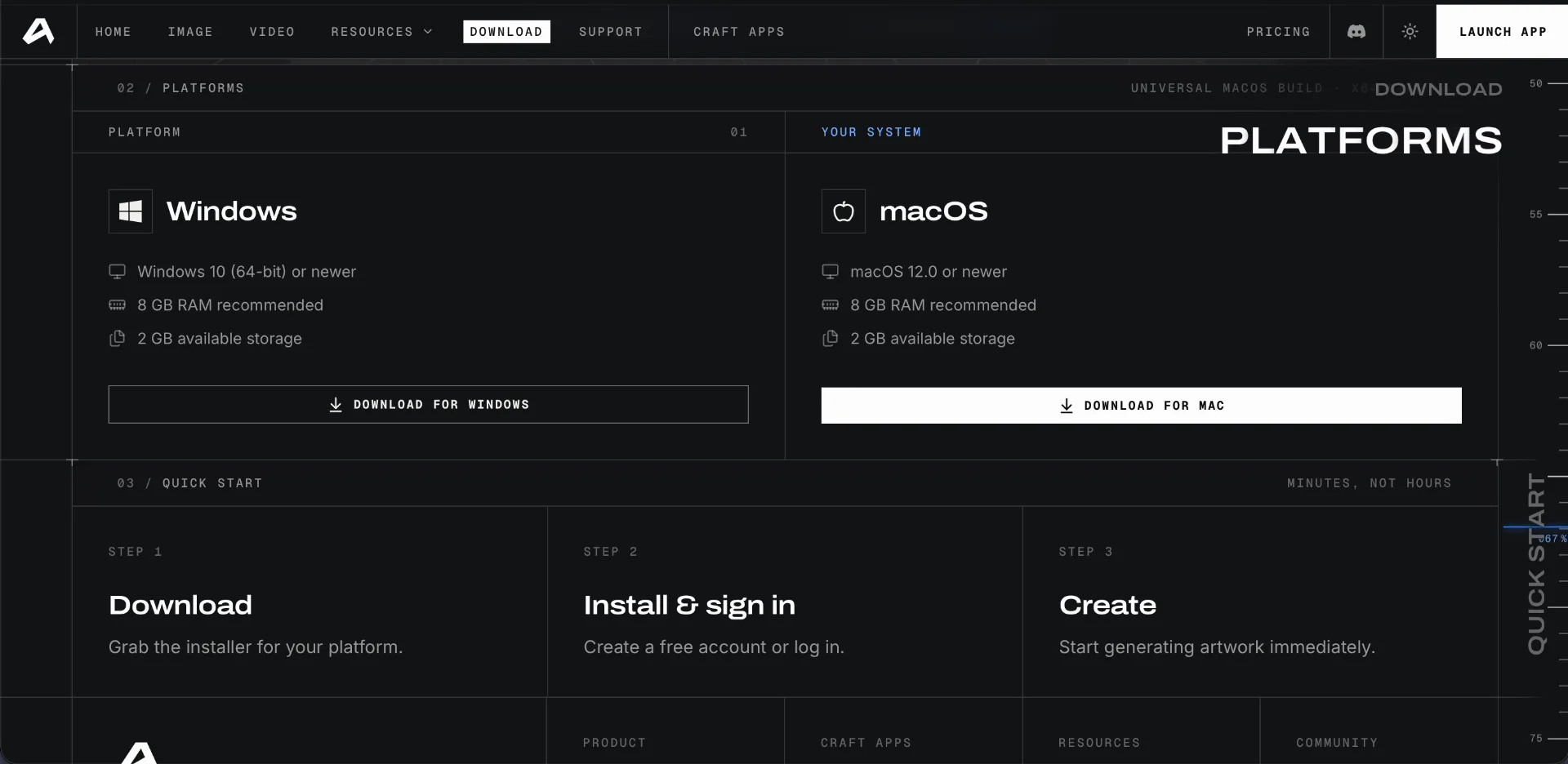
Task: Open the Image nav item
Action: pos(190,32)
